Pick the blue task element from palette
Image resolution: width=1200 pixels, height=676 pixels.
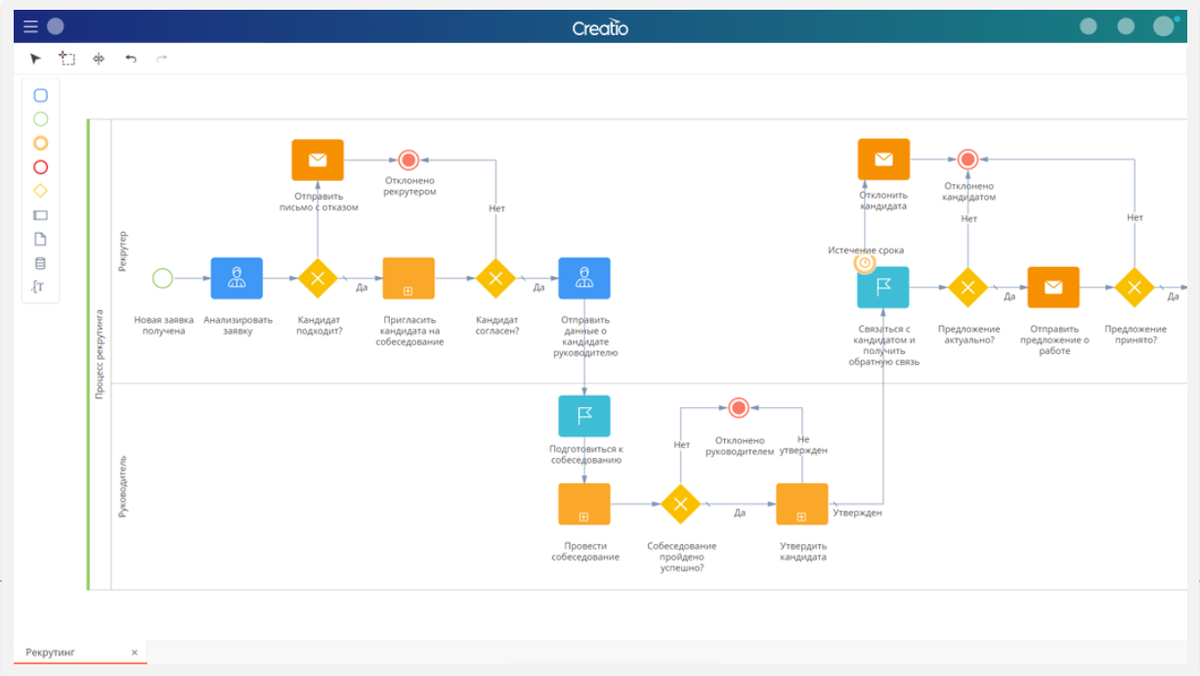click(41, 96)
